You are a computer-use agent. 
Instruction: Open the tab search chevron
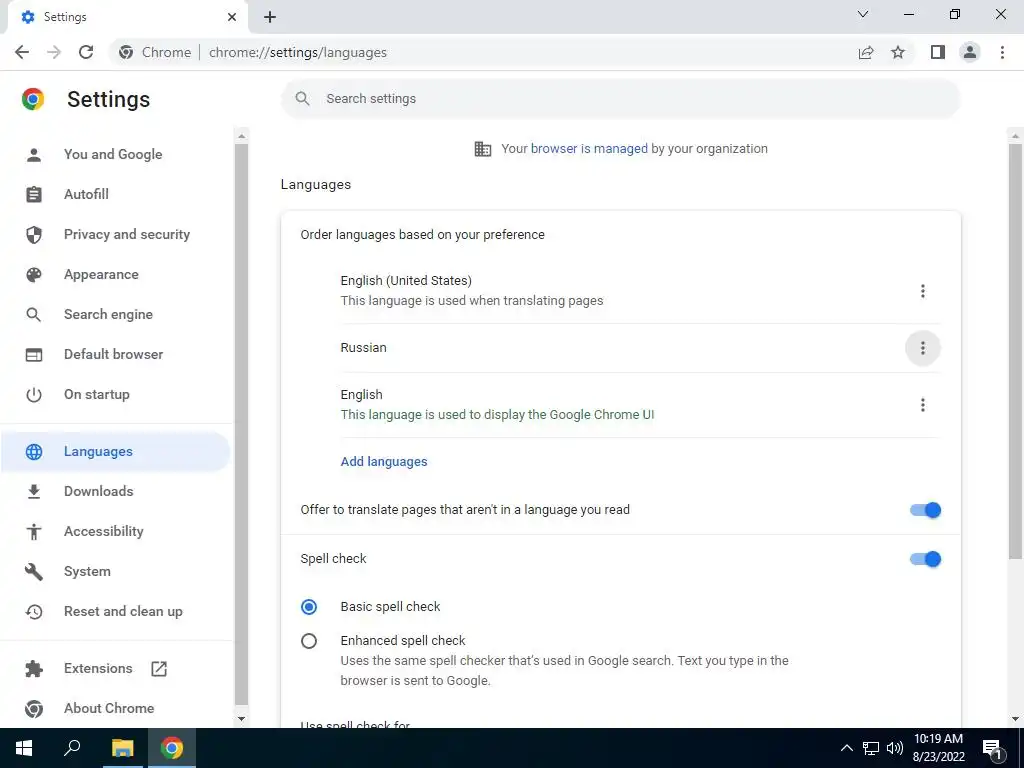coord(863,14)
